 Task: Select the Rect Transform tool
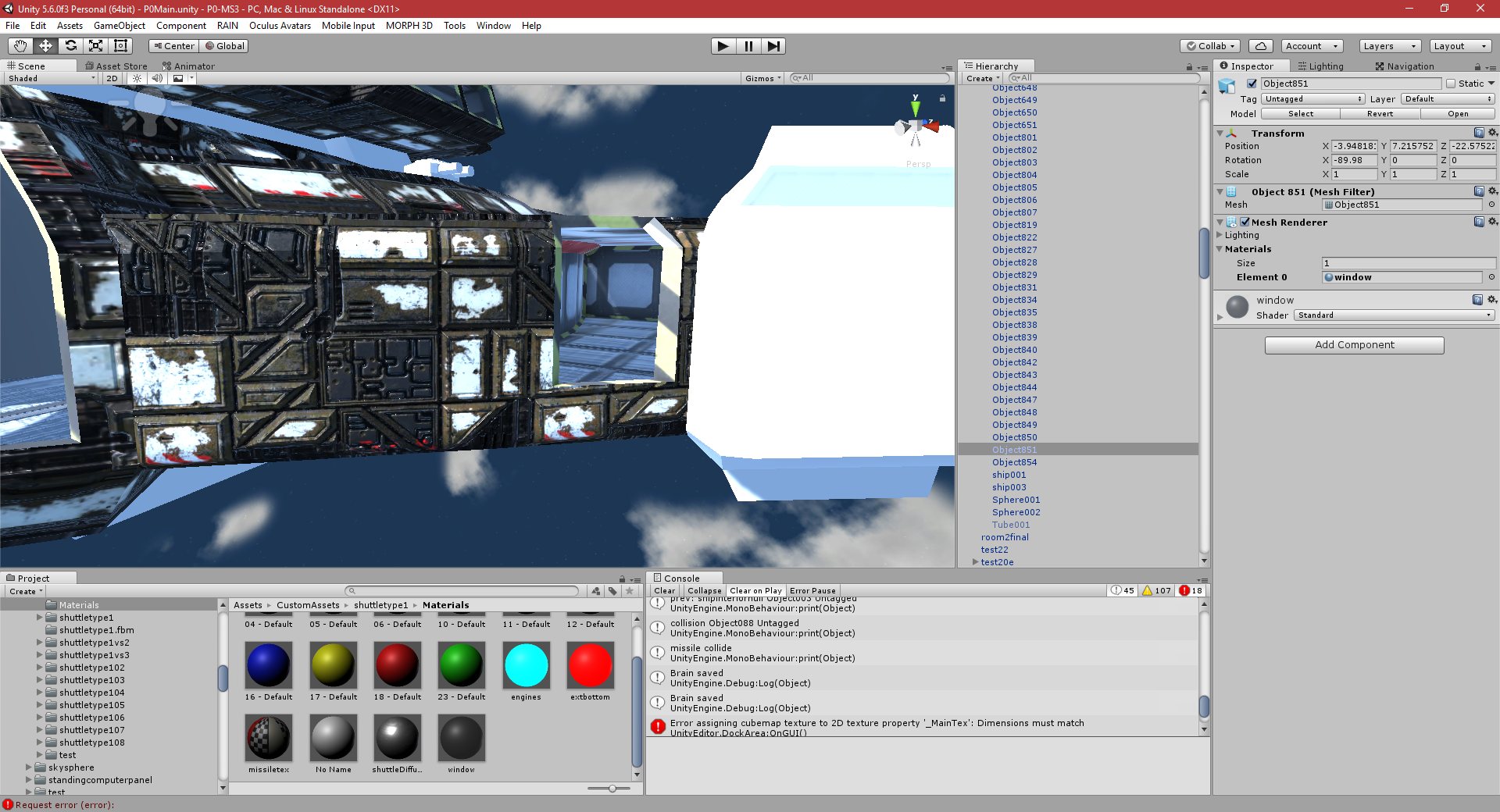[120, 46]
